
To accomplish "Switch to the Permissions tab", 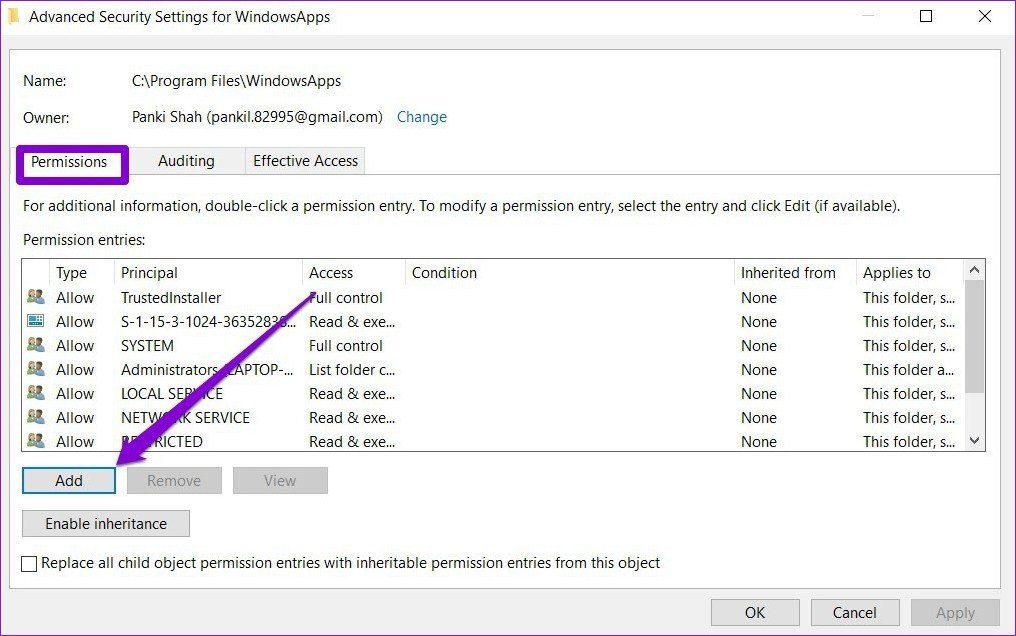I will pyautogui.click(x=69, y=162).
